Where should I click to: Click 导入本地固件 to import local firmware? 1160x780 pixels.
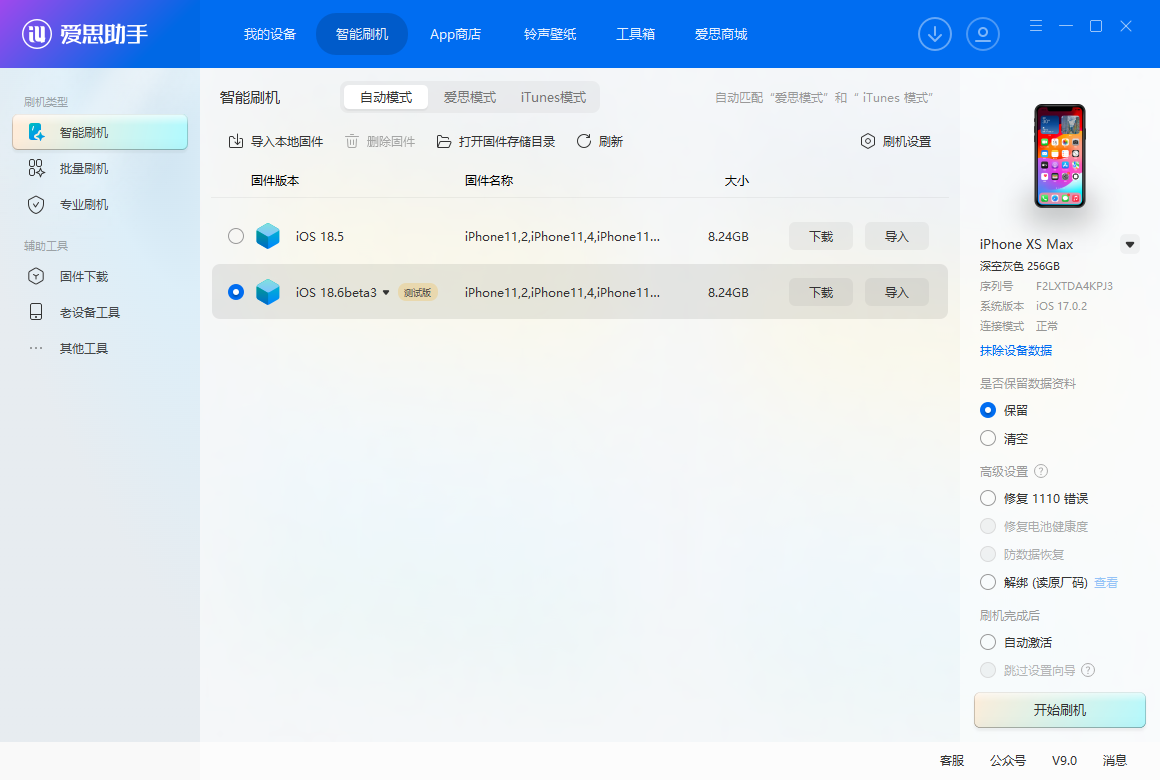click(x=274, y=141)
